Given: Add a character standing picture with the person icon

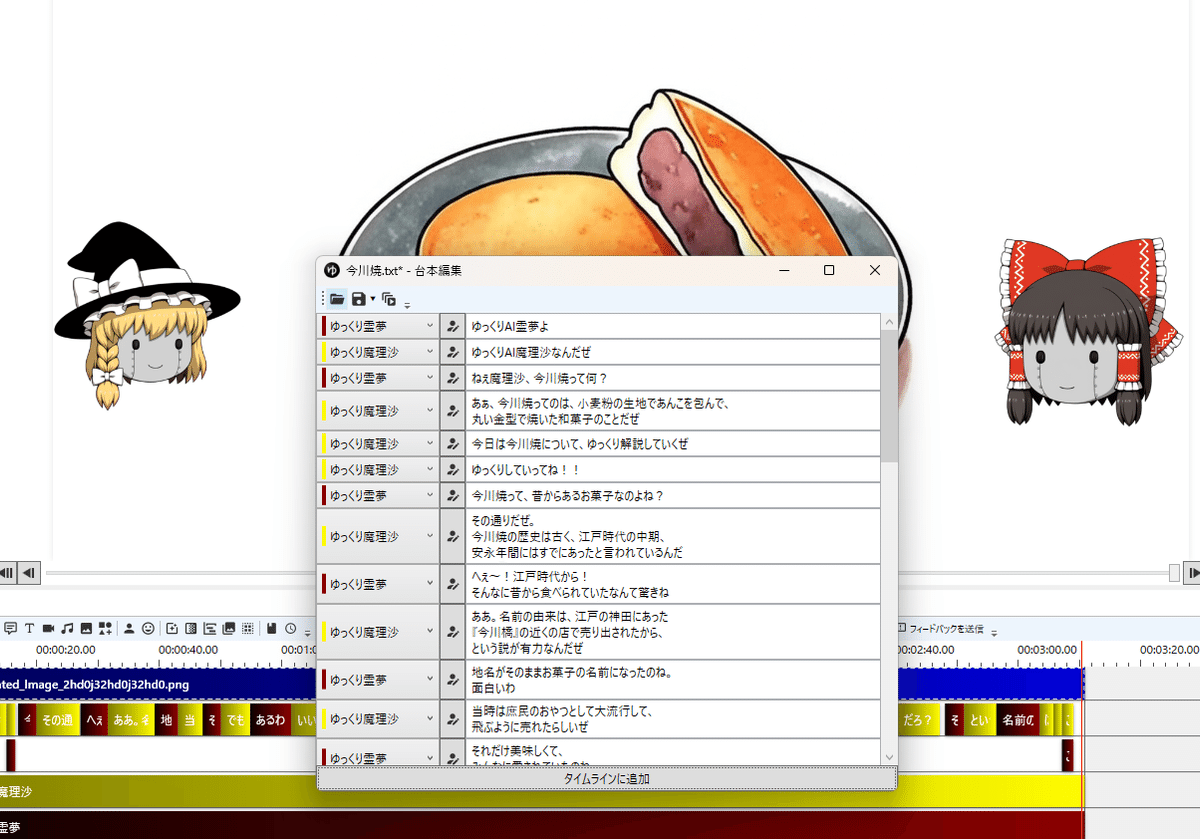Looking at the screenshot, I should click(129, 628).
